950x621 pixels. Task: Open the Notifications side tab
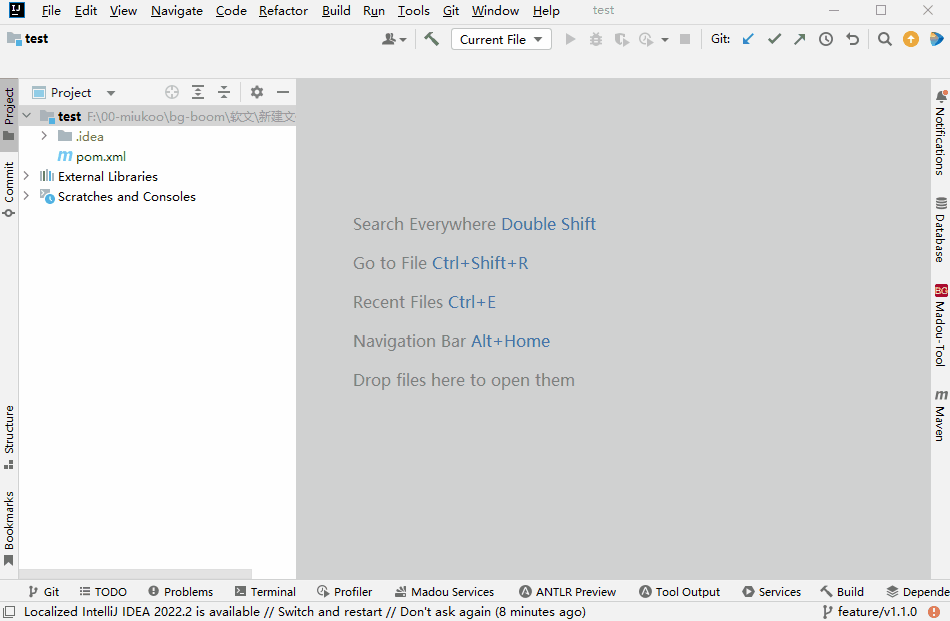[x=940, y=132]
